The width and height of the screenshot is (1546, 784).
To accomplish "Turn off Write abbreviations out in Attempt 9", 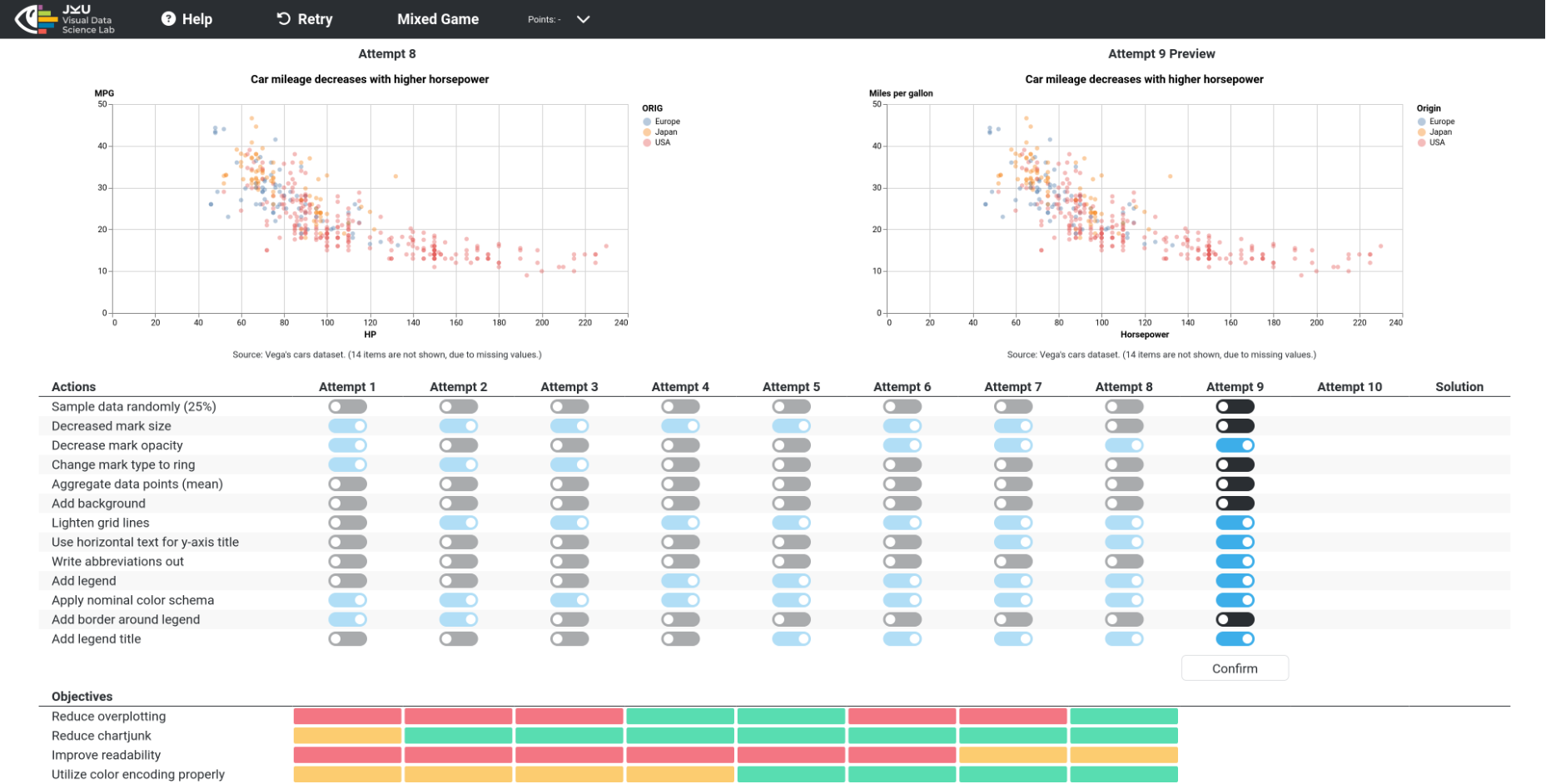I will [1235, 562].
